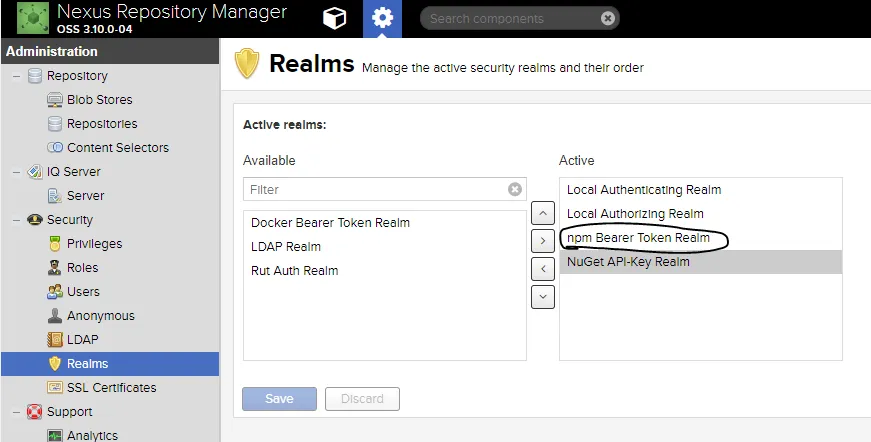Viewport: 871px width, 442px height.
Task: Open the Browse cube icon
Action: click(x=334, y=18)
